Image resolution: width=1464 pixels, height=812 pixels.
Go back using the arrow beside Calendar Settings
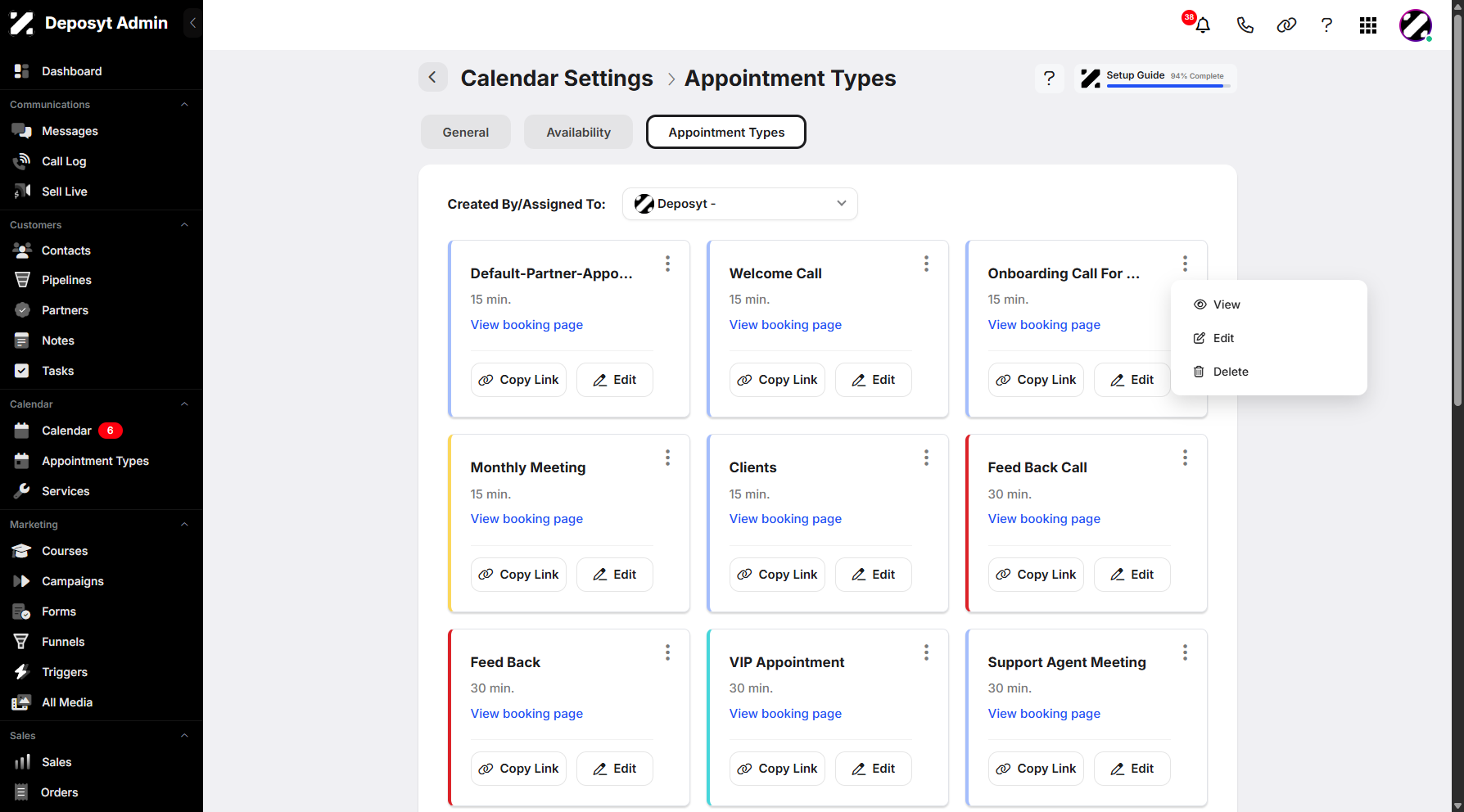(x=433, y=78)
